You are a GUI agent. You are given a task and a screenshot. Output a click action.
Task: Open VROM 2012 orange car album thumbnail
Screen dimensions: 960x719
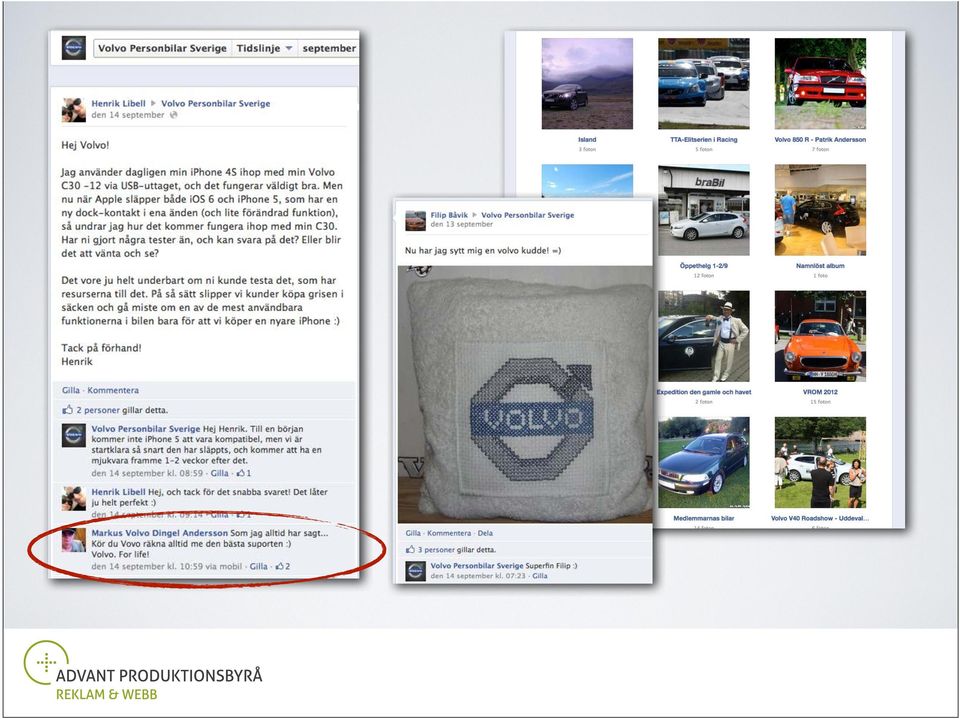(x=820, y=336)
